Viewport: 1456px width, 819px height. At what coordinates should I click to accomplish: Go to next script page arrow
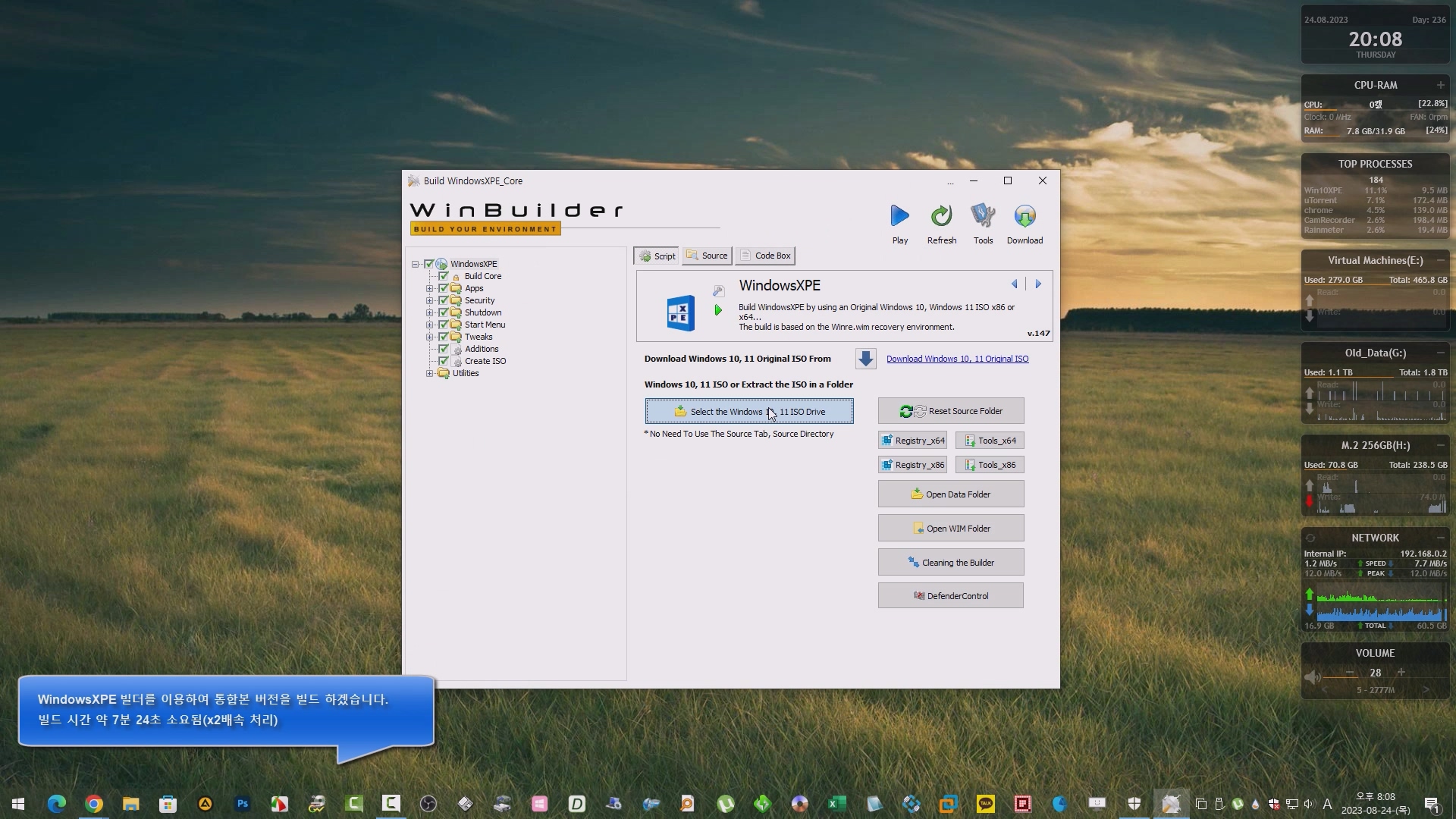click(x=1038, y=284)
